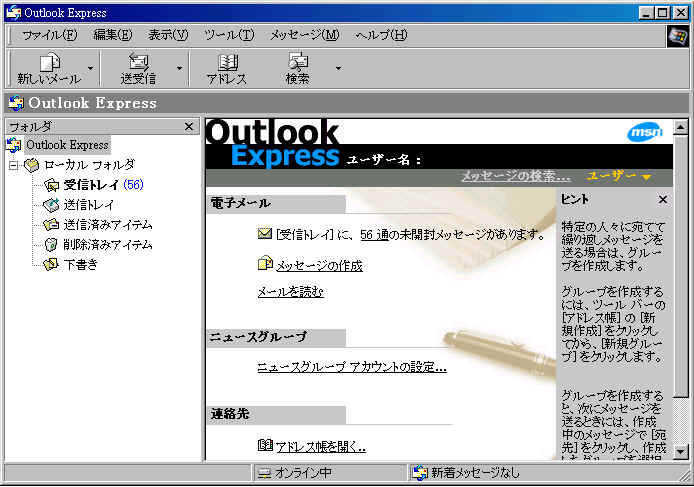The image size is (694, 487).
Task: Click the ローカル フォルダ folder icon
Action: pos(31,165)
